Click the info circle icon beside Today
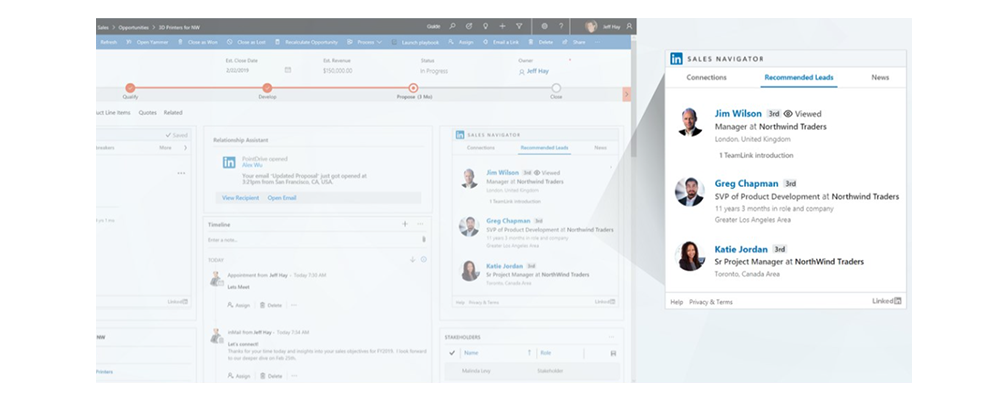Viewport: 1000px width, 400px height. 423,260
